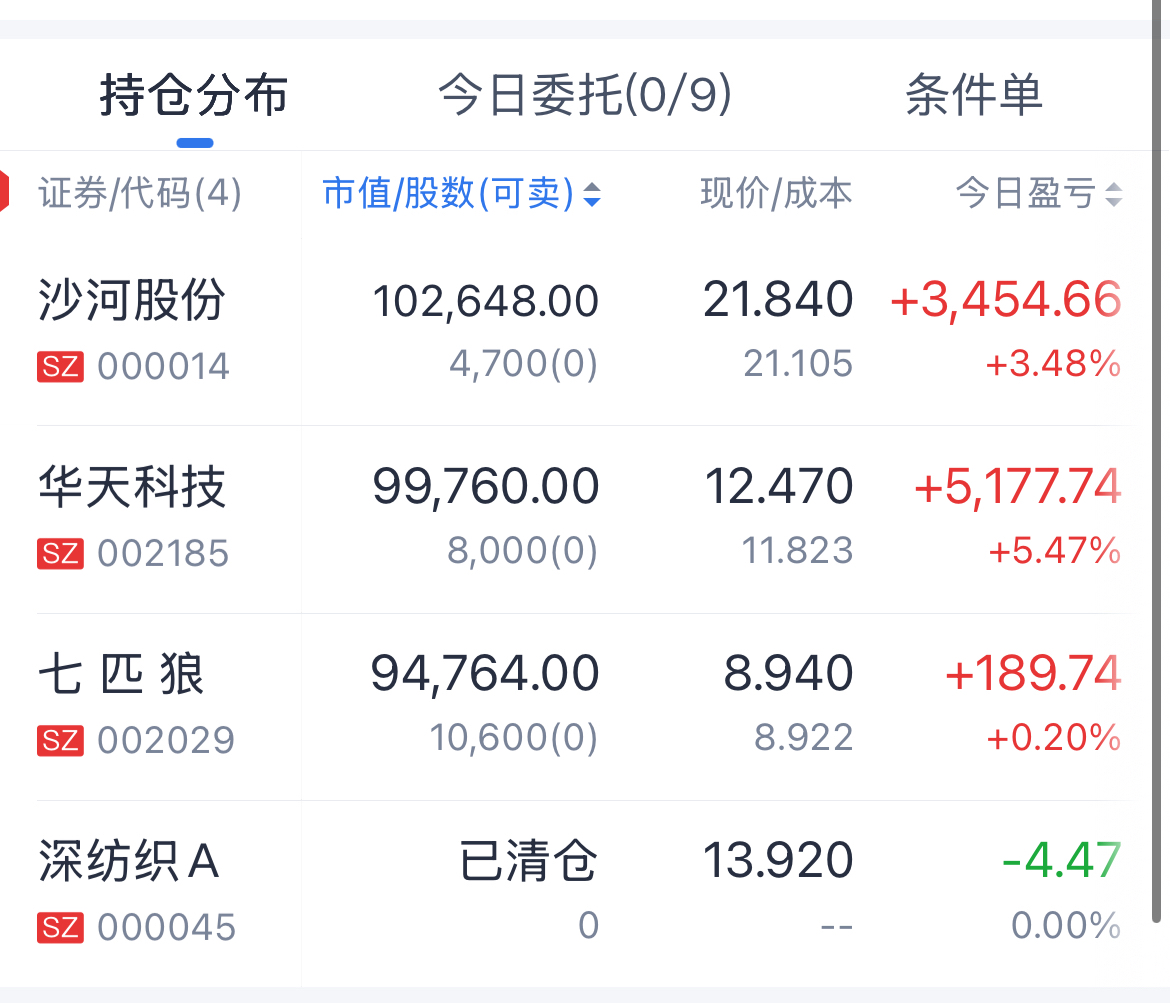
Task: Sort by 市值/股数(可卖) arrow icon
Action: point(592,195)
